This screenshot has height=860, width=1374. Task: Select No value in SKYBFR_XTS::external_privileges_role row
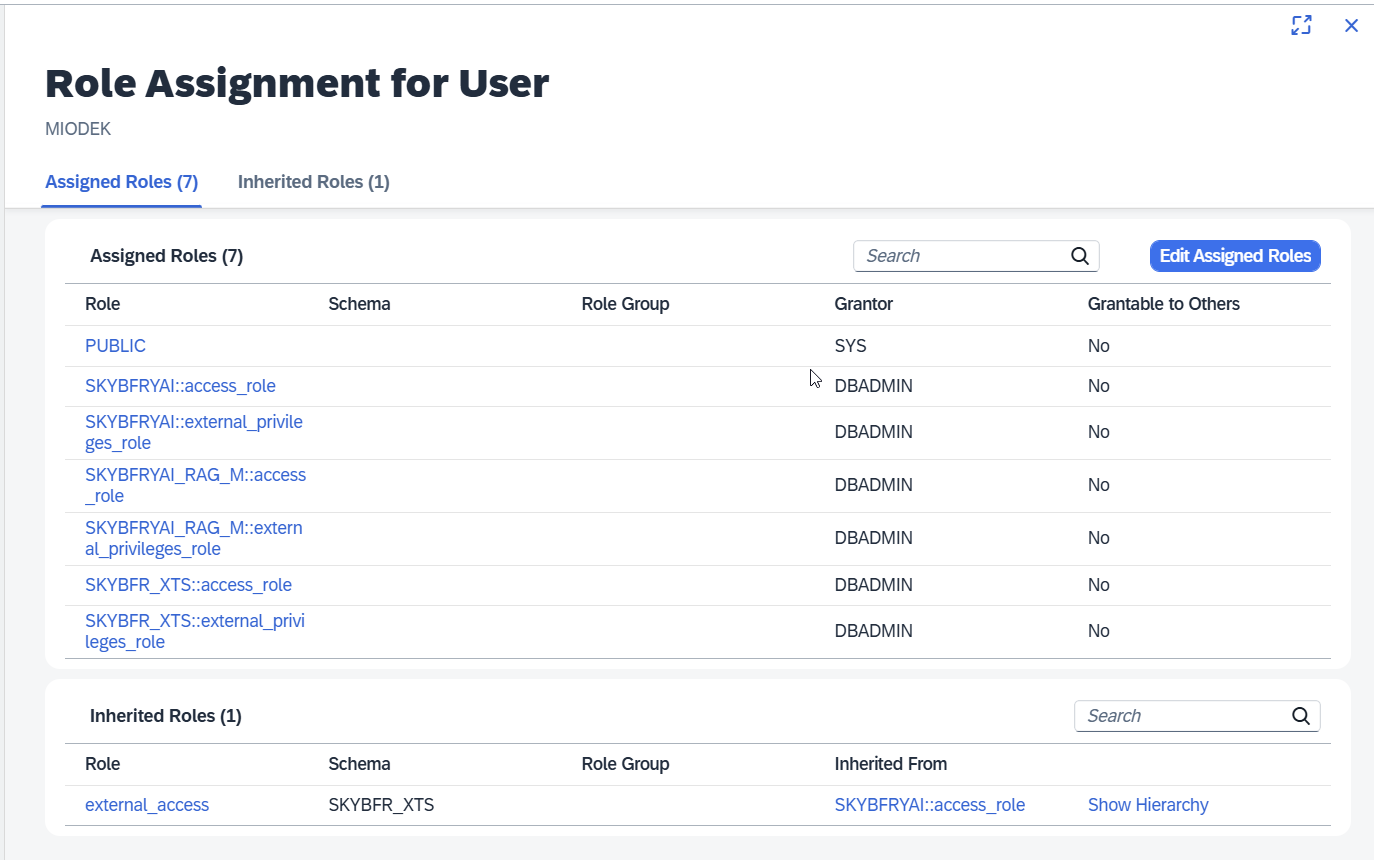1099,631
